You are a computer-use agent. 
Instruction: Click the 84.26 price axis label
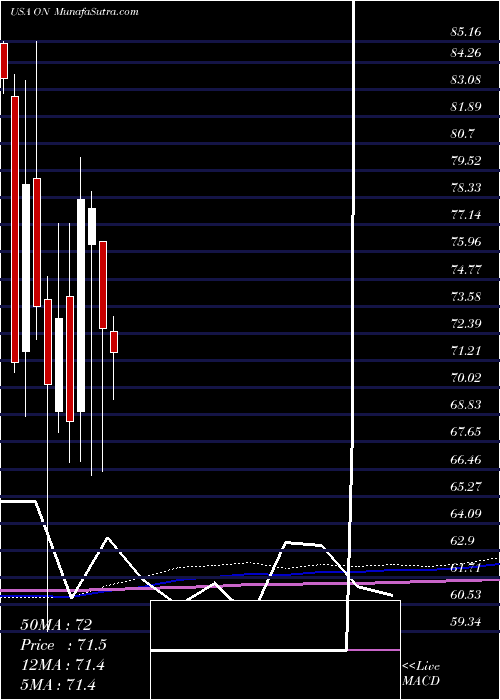(466, 54)
